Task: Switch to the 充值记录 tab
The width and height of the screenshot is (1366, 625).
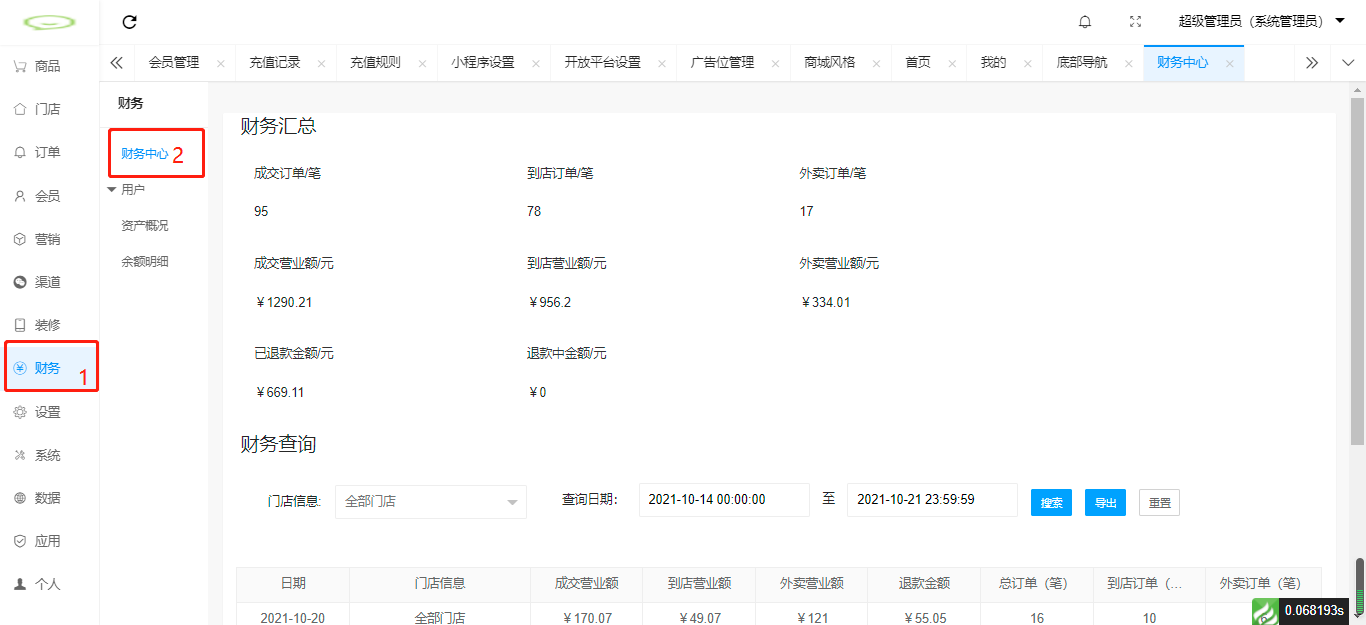Action: [x=275, y=62]
